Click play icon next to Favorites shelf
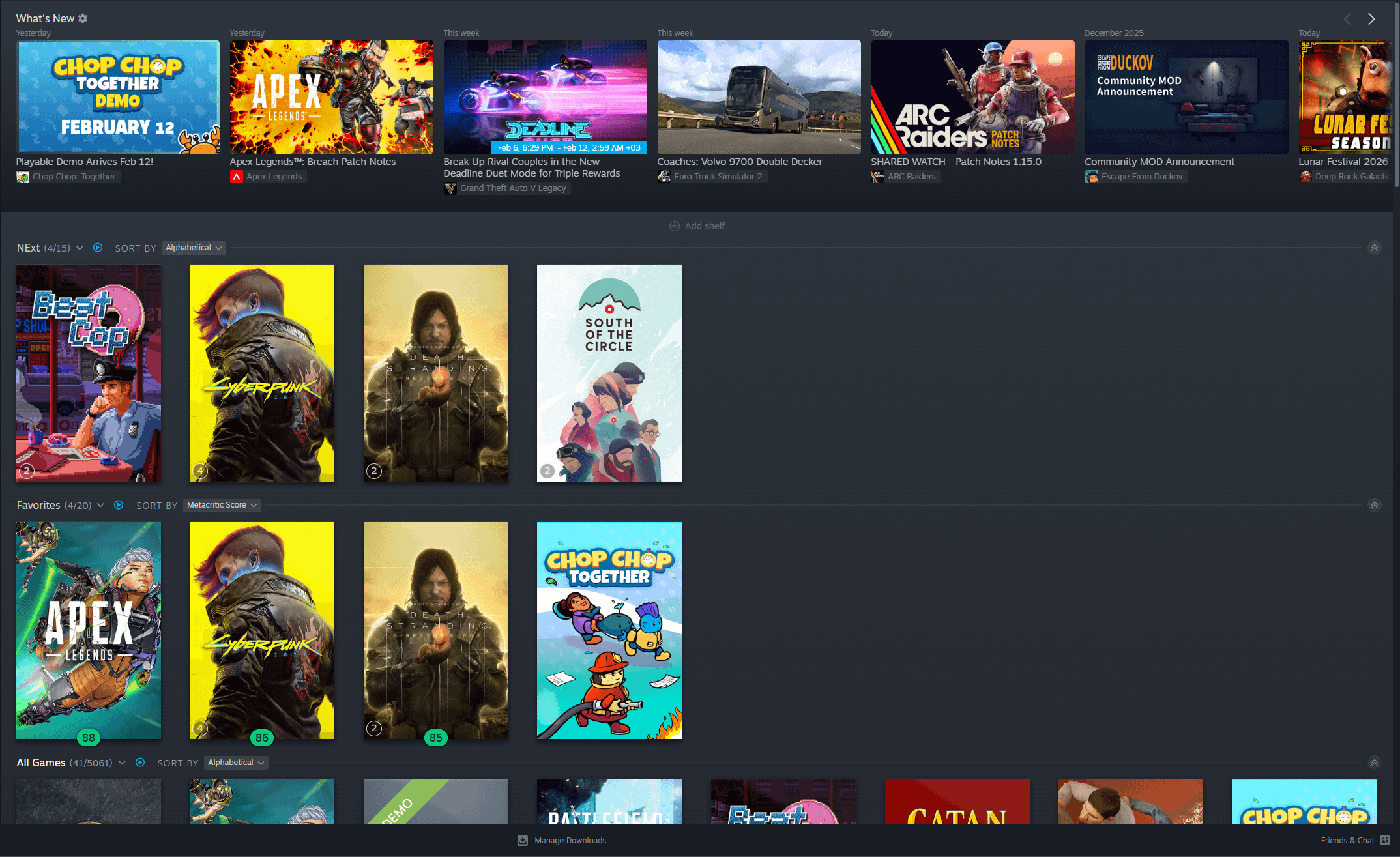Viewport: 1400px width, 857px height. pos(119,505)
